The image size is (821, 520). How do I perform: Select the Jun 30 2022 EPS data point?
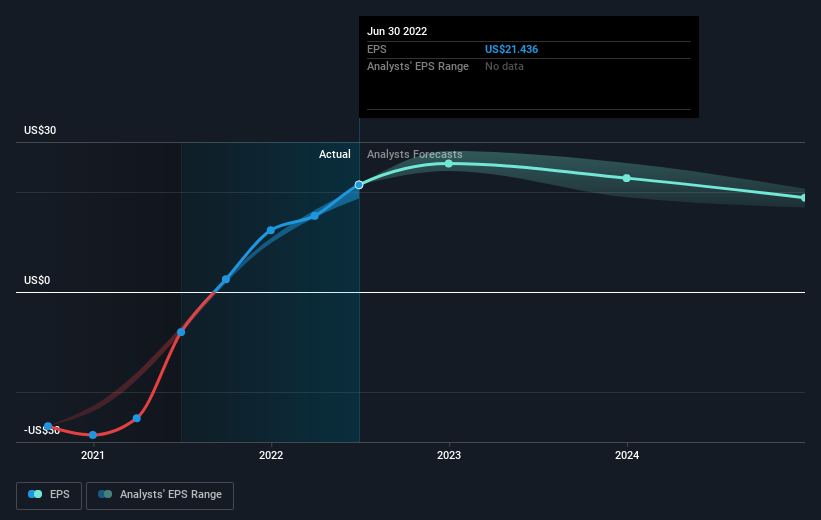click(359, 185)
